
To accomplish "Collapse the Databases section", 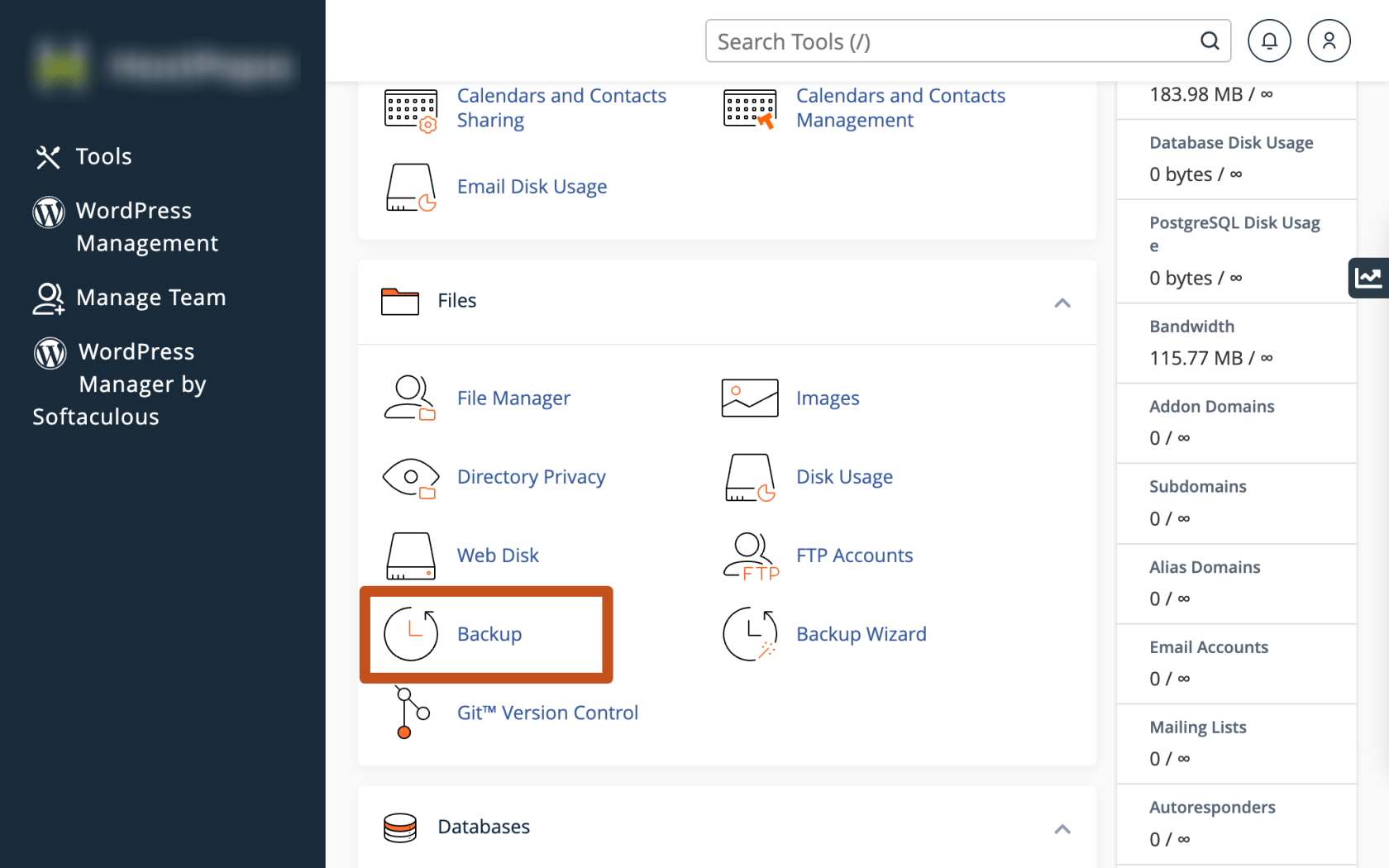I will 1062,828.
